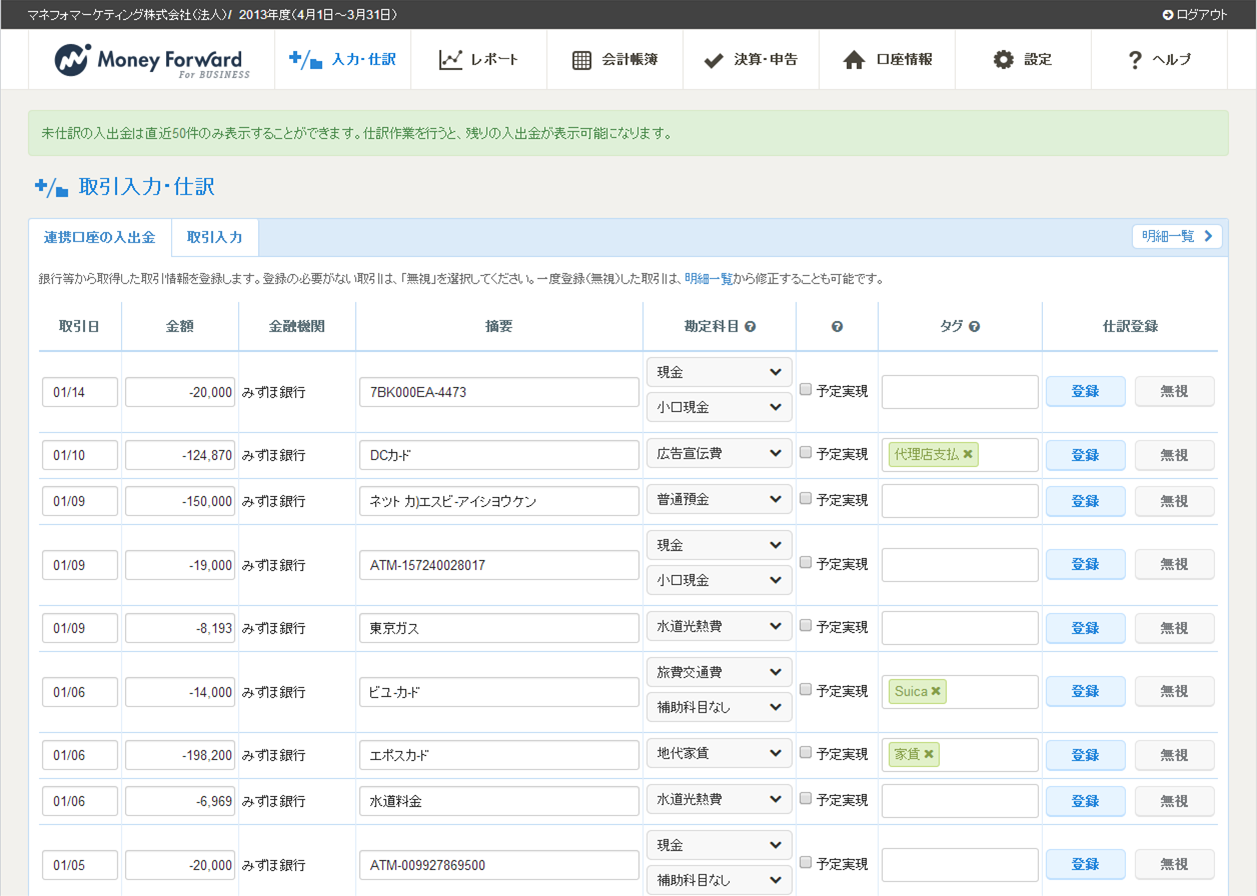The height and width of the screenshot is (896, 1257).
Task: Open 会計帳簿 grid icon menu
Action: click(x=614, y=60)
